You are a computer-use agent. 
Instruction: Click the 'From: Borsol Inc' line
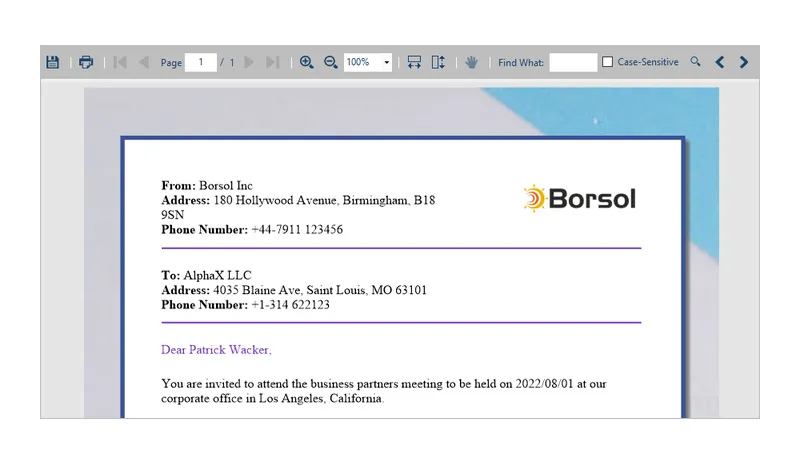click(x=207, y=186)
